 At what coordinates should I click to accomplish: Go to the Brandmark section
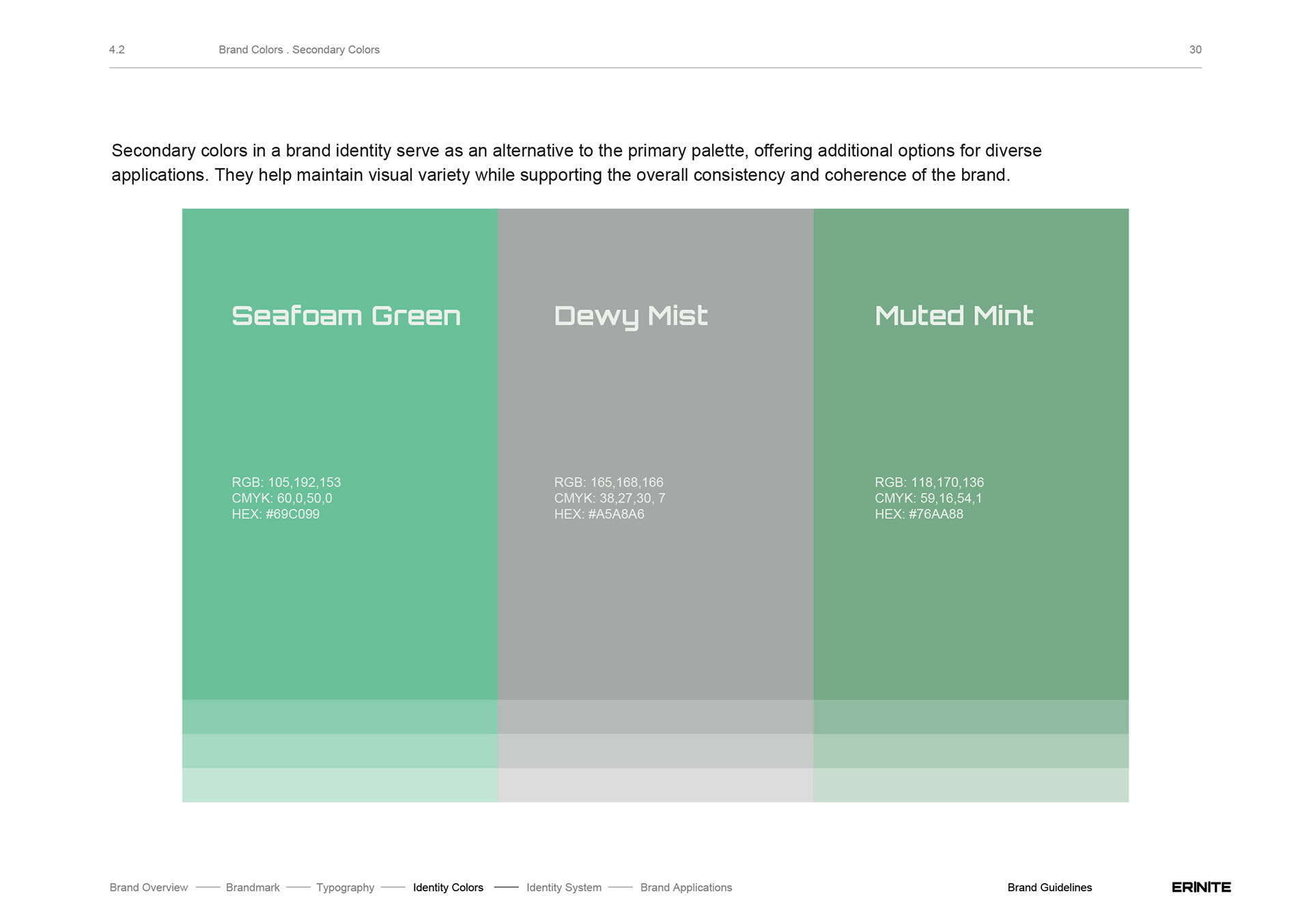[253, 887]
